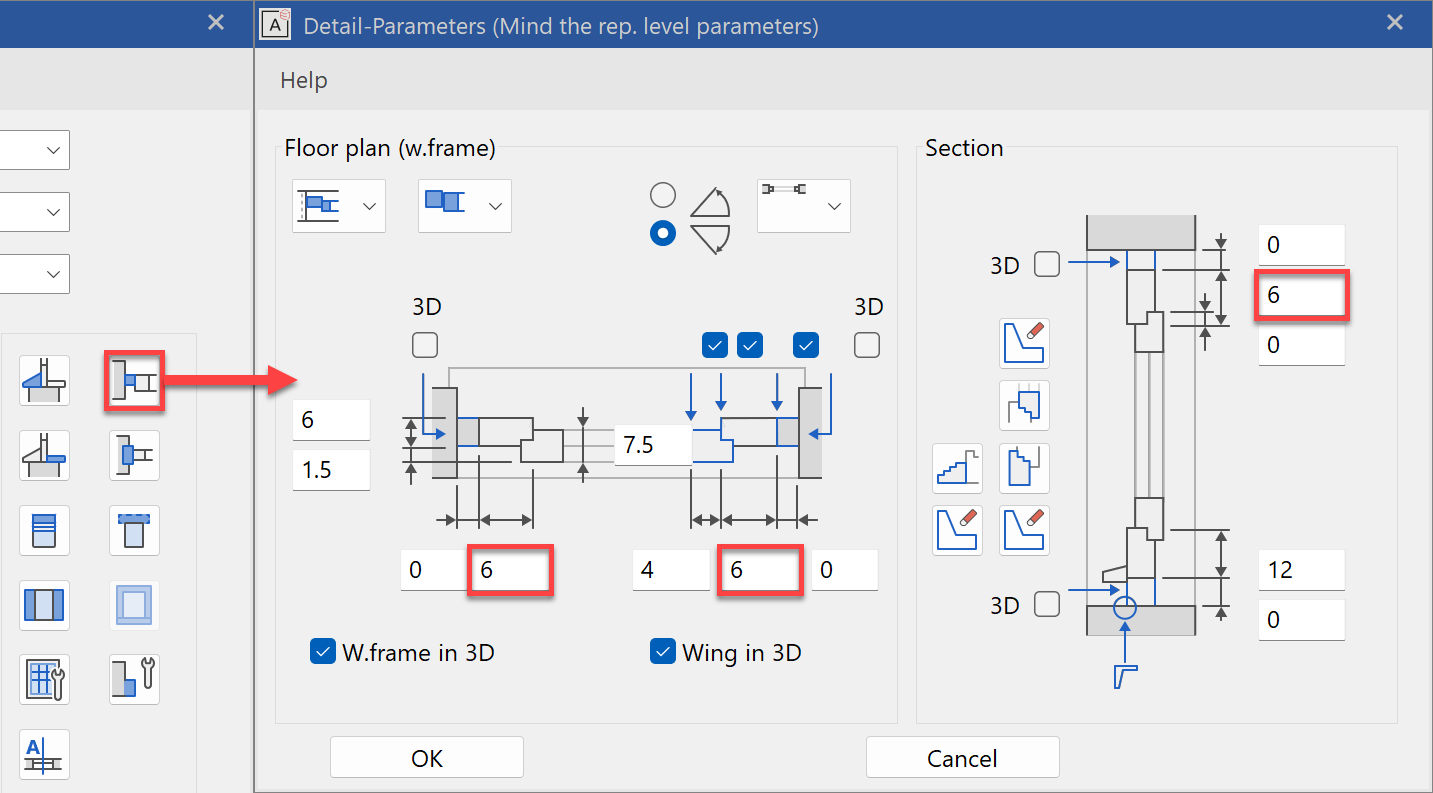Open the text label 'A' annotation icon
Image resolution: width=1433 pixels, height=793 pixels.
(x=44, y=755)
